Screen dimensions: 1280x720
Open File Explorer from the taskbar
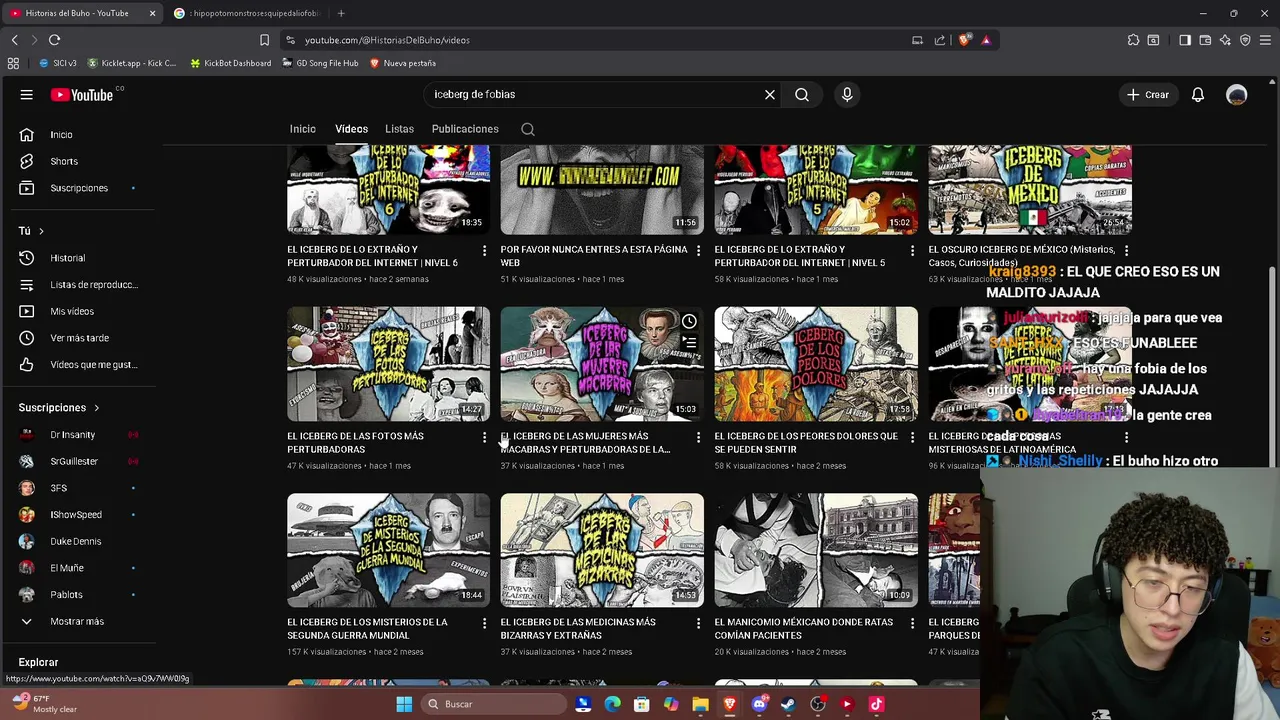click(700, 704)
